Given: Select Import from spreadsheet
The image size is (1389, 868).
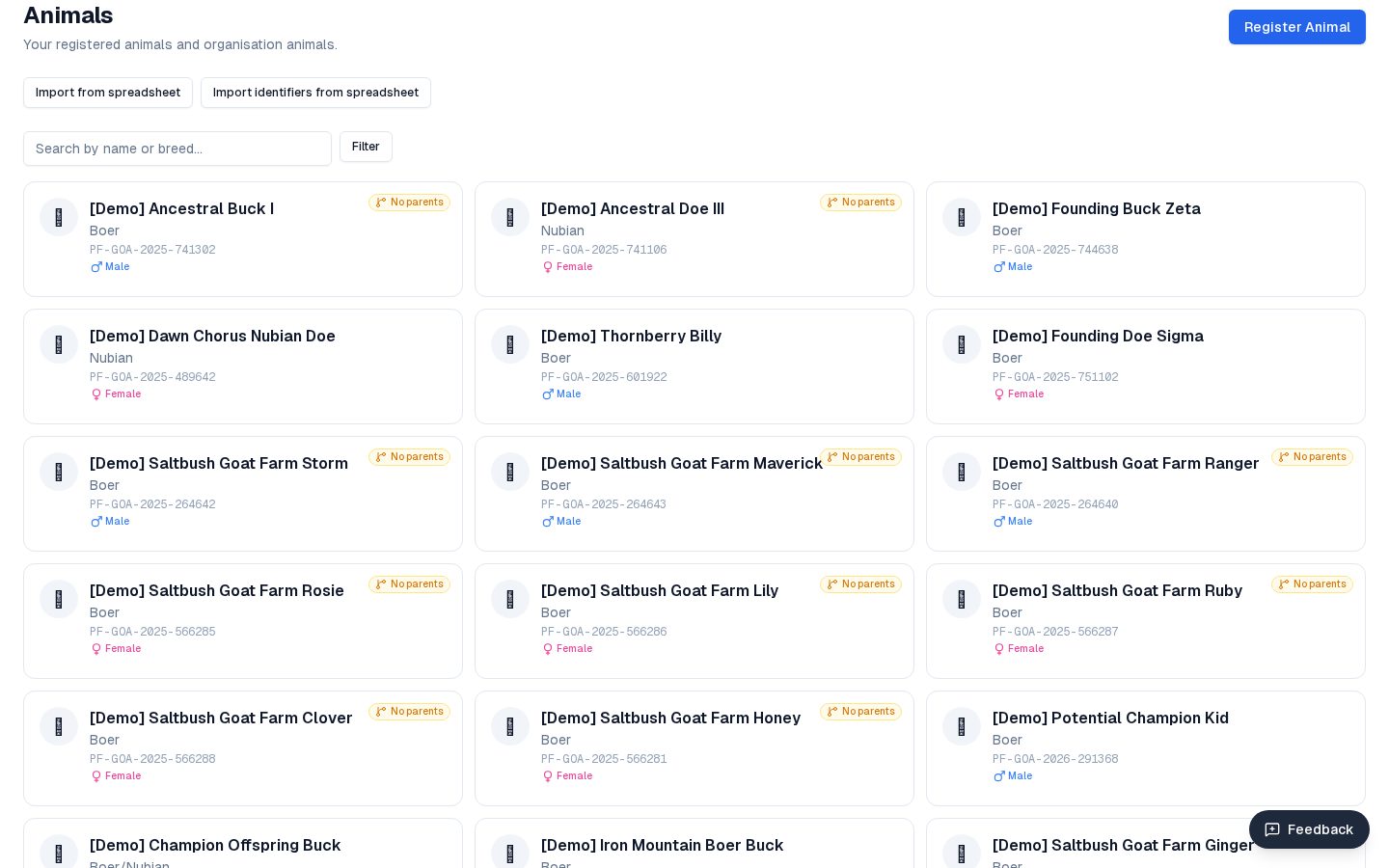Looking at the screenshot, I should tap(107, 93).
